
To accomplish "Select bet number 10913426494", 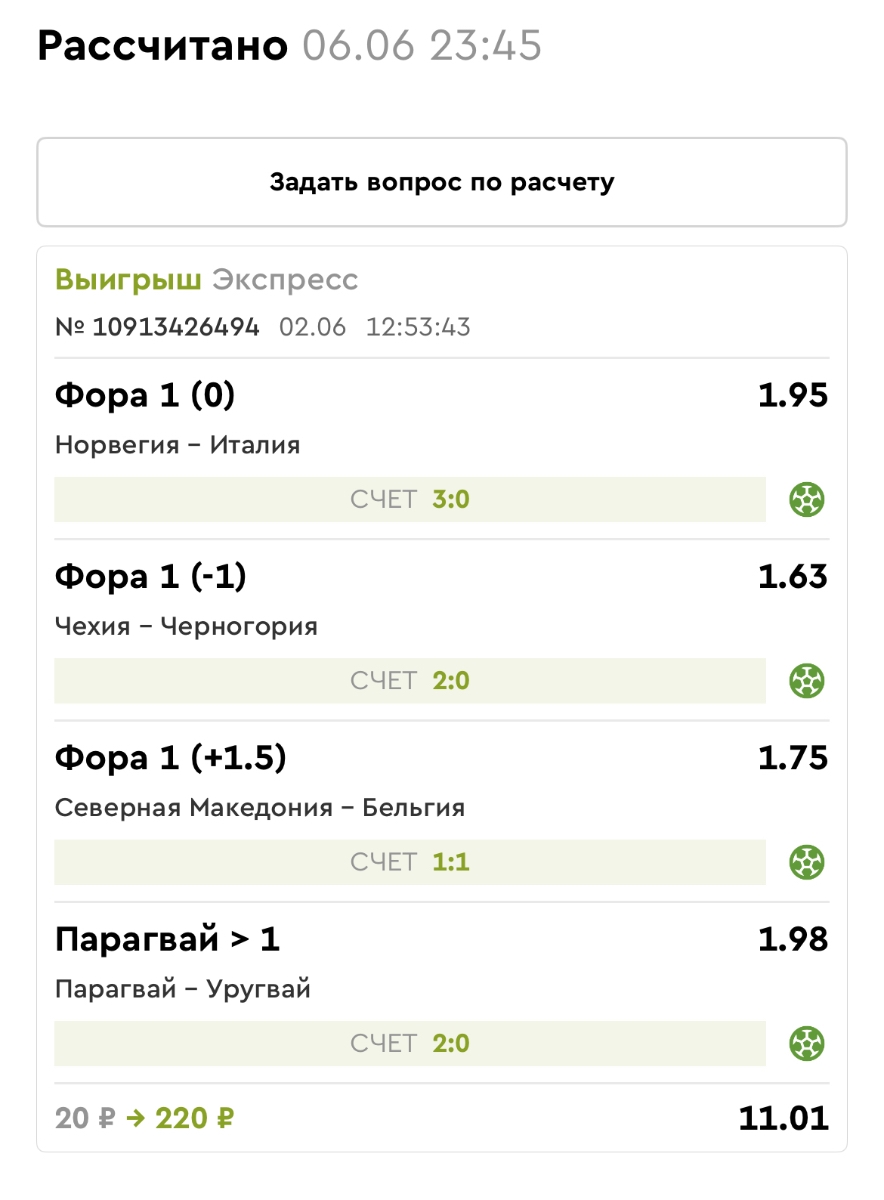I will 175,327.
